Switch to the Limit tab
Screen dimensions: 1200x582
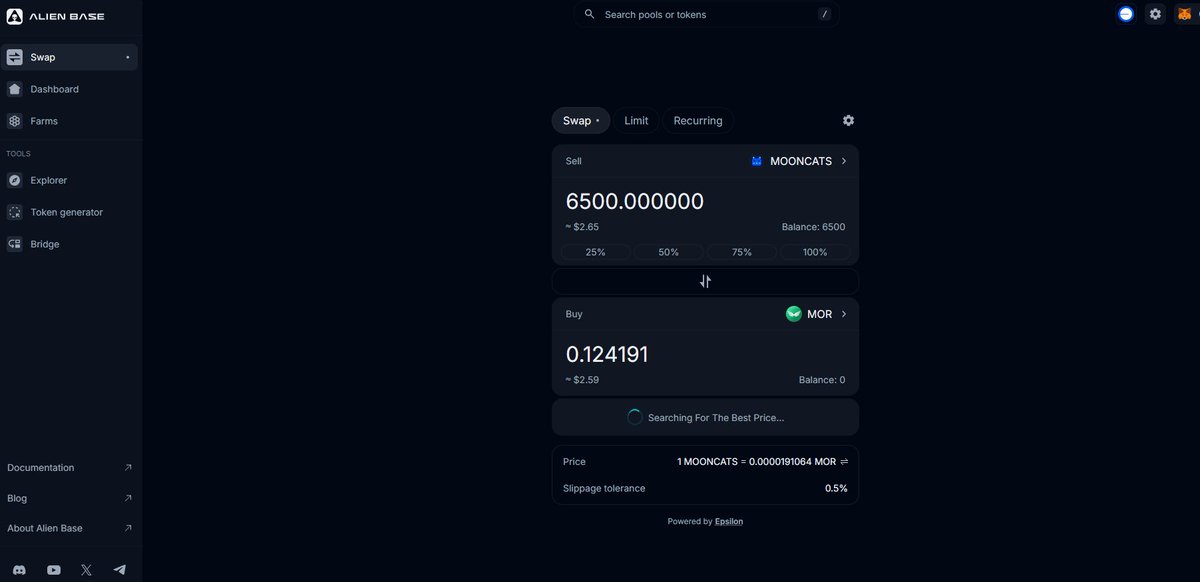pos(636,120)
